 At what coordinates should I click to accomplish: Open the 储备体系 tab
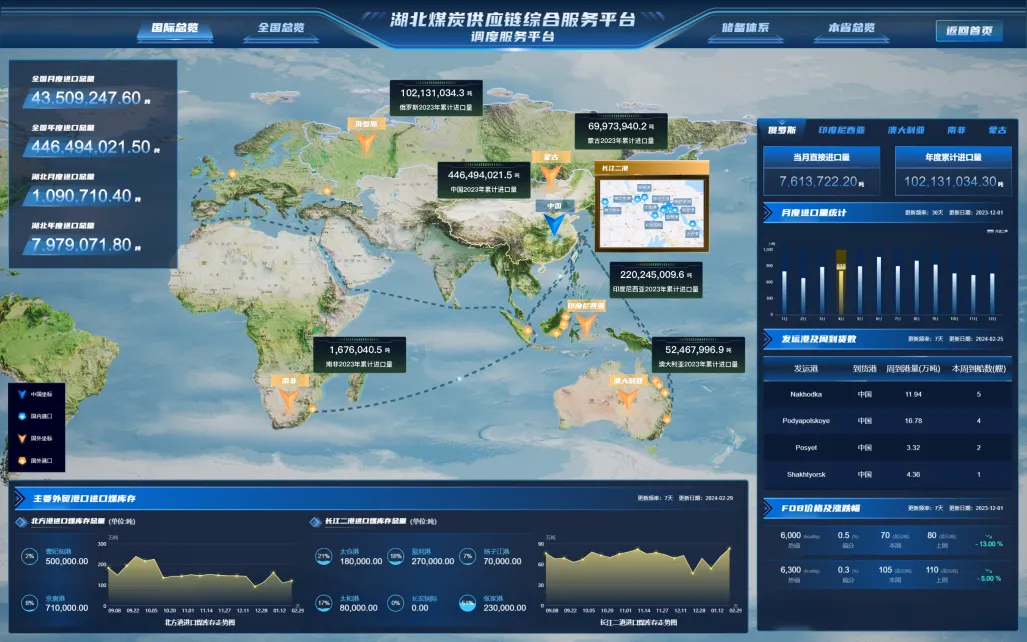click(x=745, y=28)
